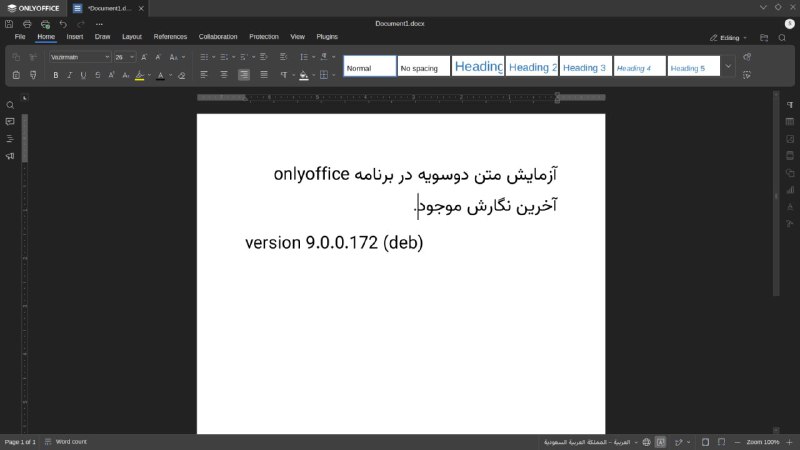
Task: Toggle Italic formatting
Action: click(x=69, y=75)
